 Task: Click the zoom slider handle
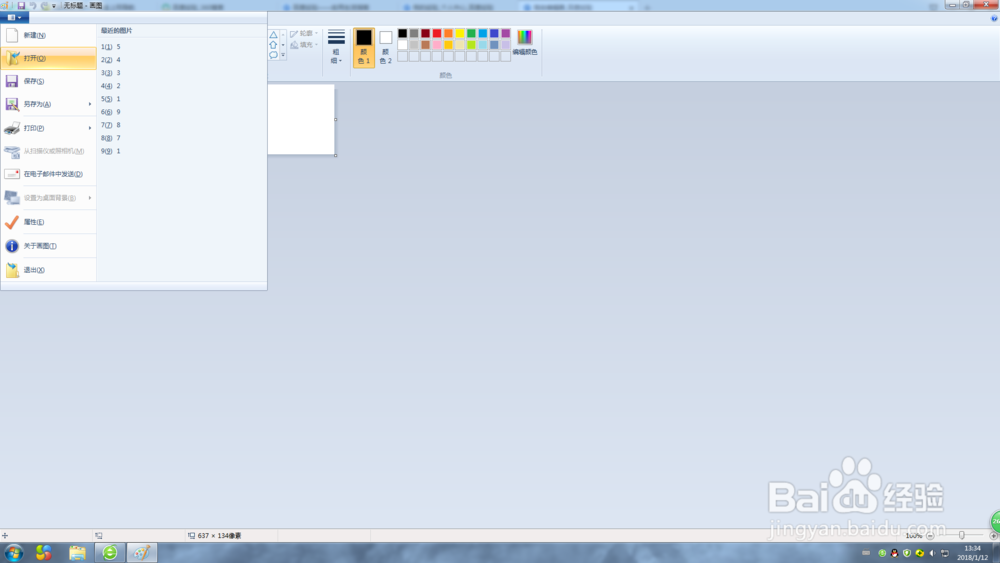coord(962,536)
